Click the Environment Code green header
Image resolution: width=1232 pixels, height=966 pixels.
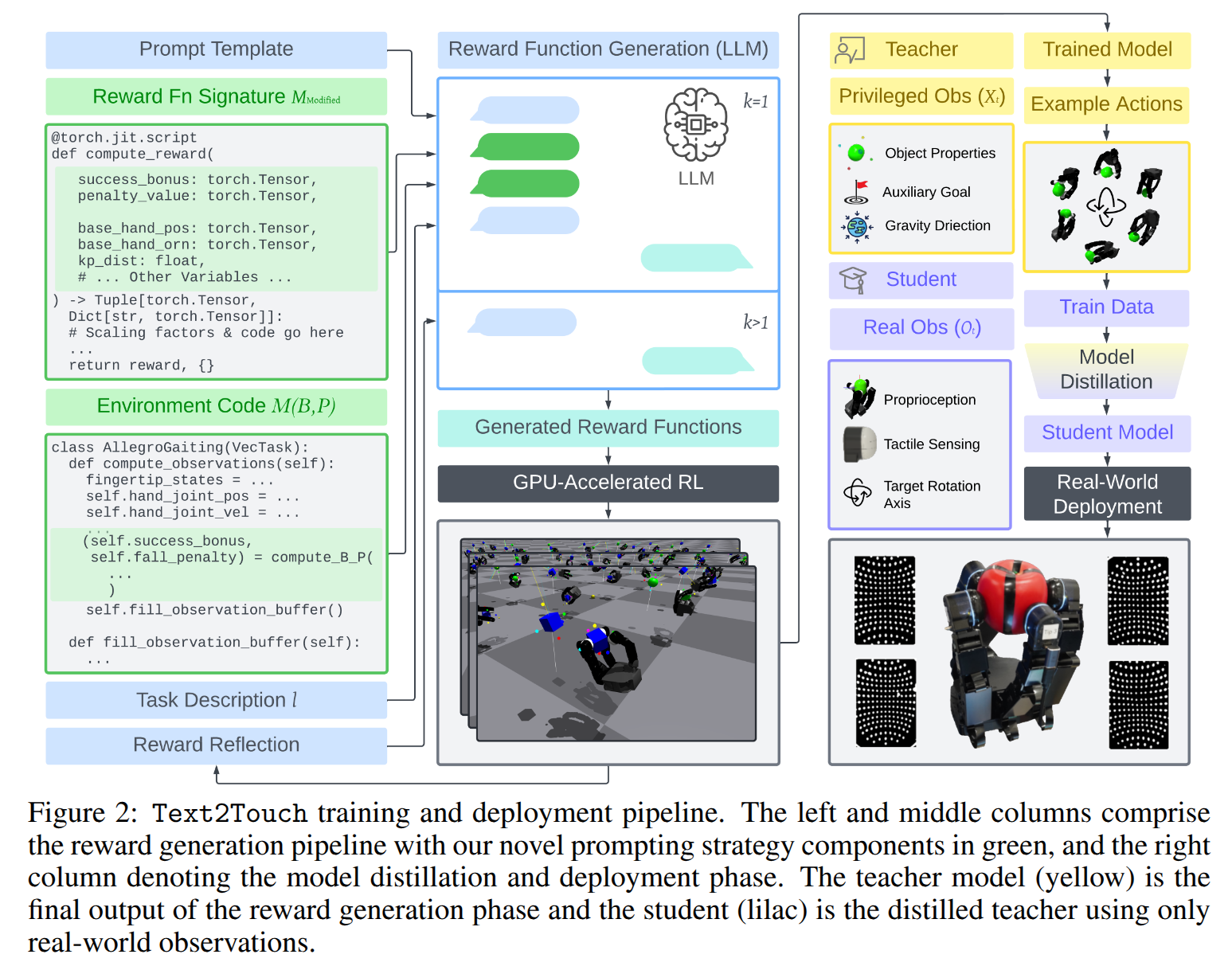tap(216, 406)
